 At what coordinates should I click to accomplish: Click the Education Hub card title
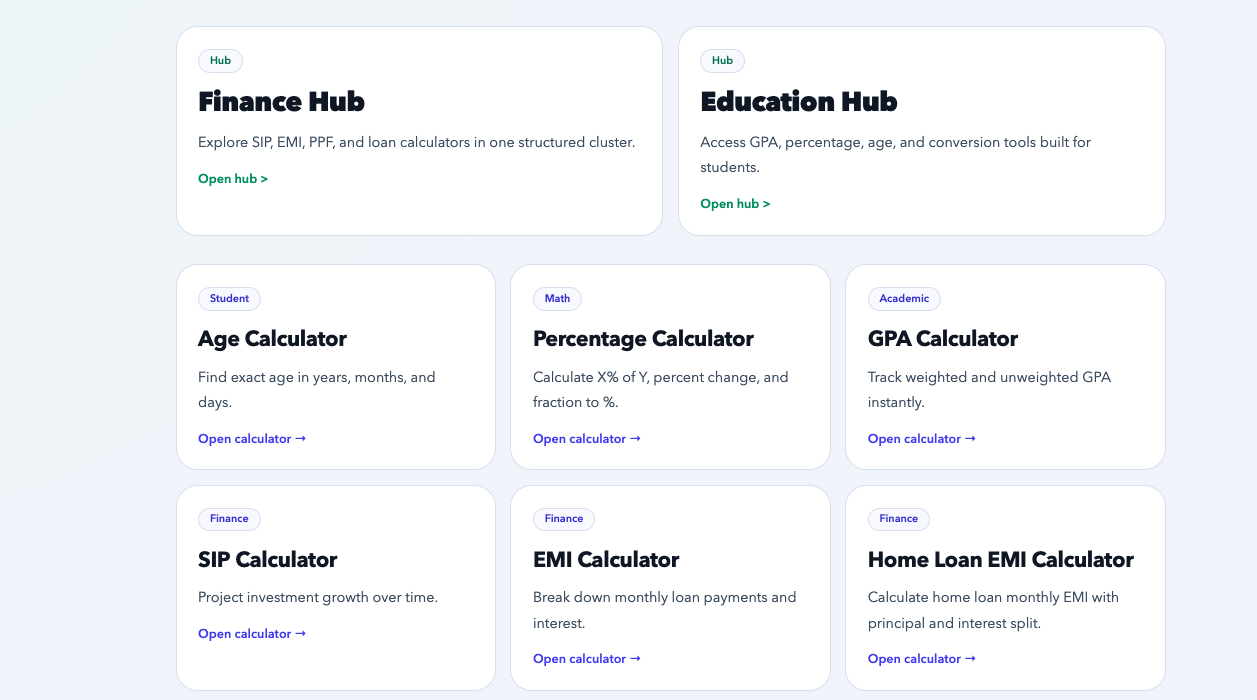tap(798, 101)
